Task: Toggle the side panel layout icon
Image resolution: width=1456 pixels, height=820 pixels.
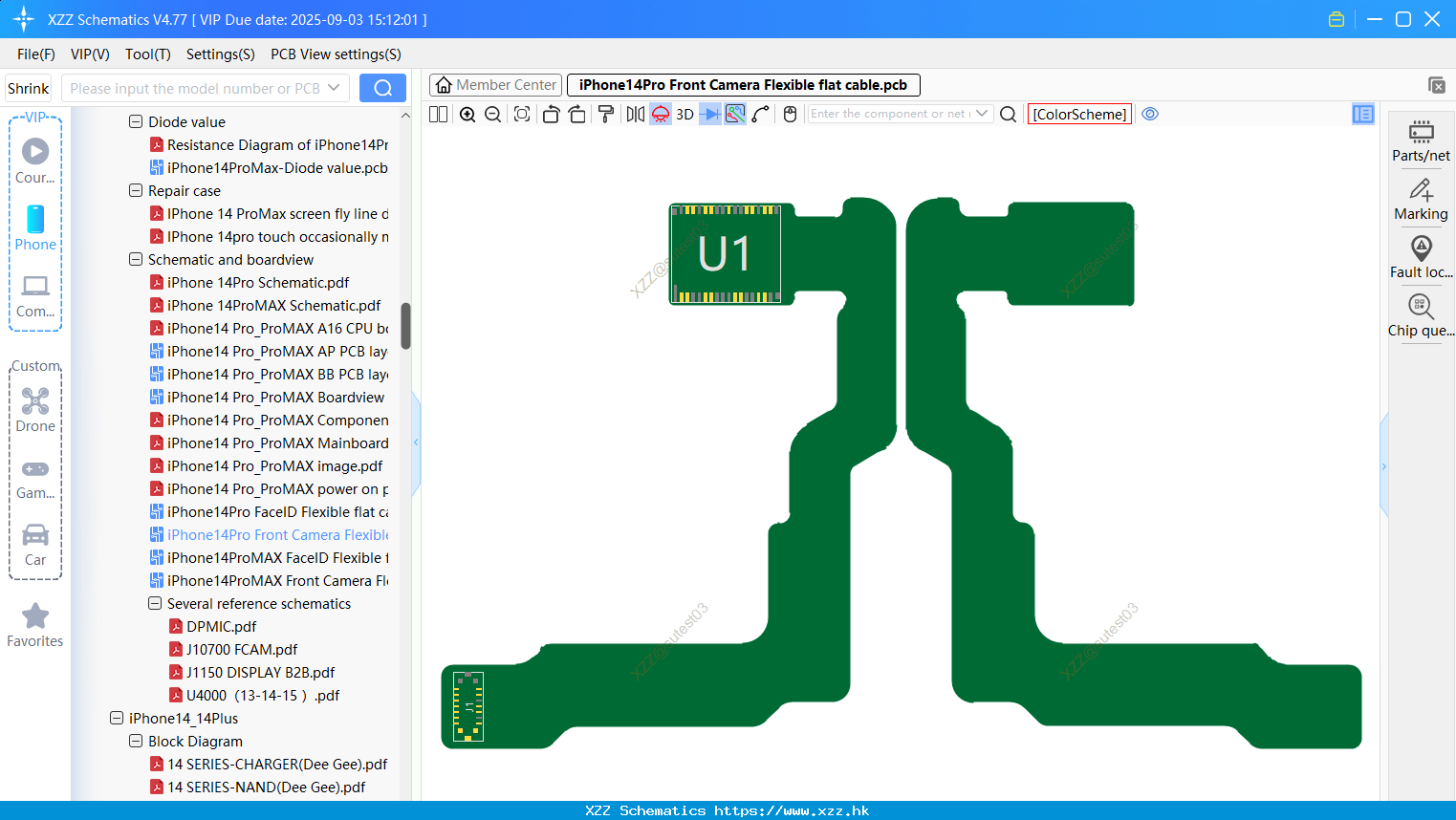Action: (x=1363, y=114)
